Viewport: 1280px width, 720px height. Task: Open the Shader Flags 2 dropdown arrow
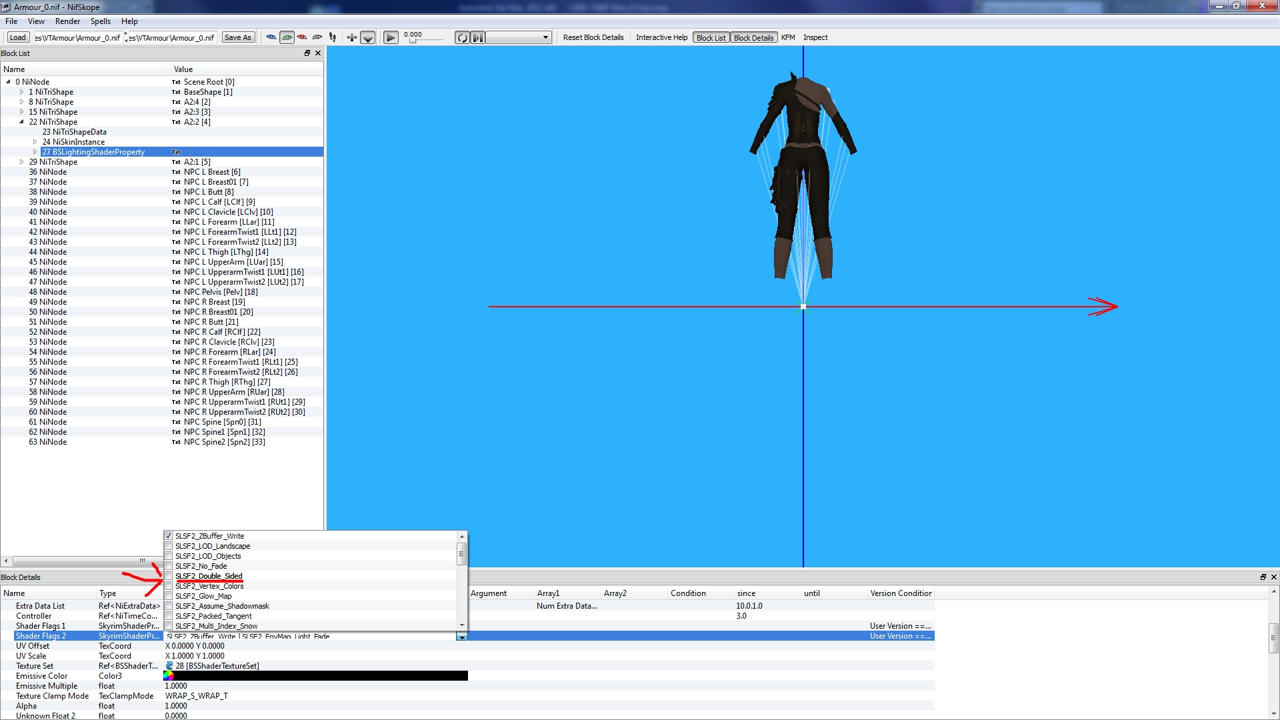pyautogui.click(x=461, y=636)
